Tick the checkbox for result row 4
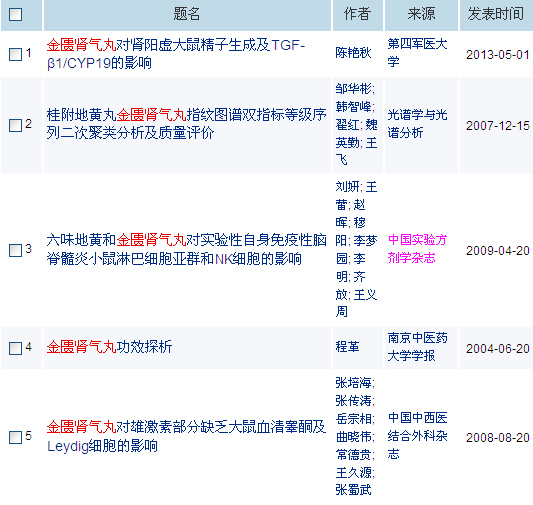533x505 pixels. tap(15, 348)
